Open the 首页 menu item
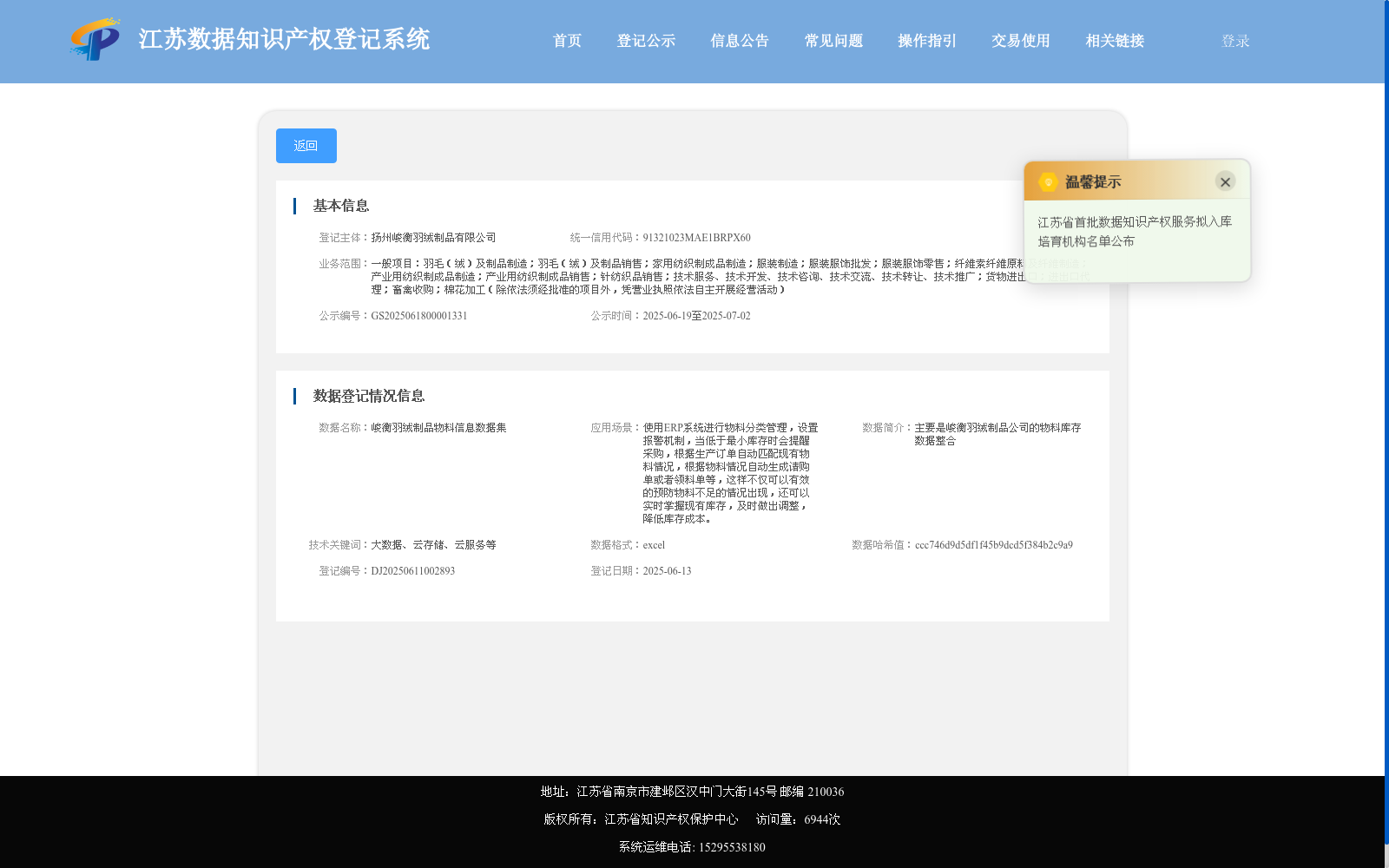 tap(567, 41)
